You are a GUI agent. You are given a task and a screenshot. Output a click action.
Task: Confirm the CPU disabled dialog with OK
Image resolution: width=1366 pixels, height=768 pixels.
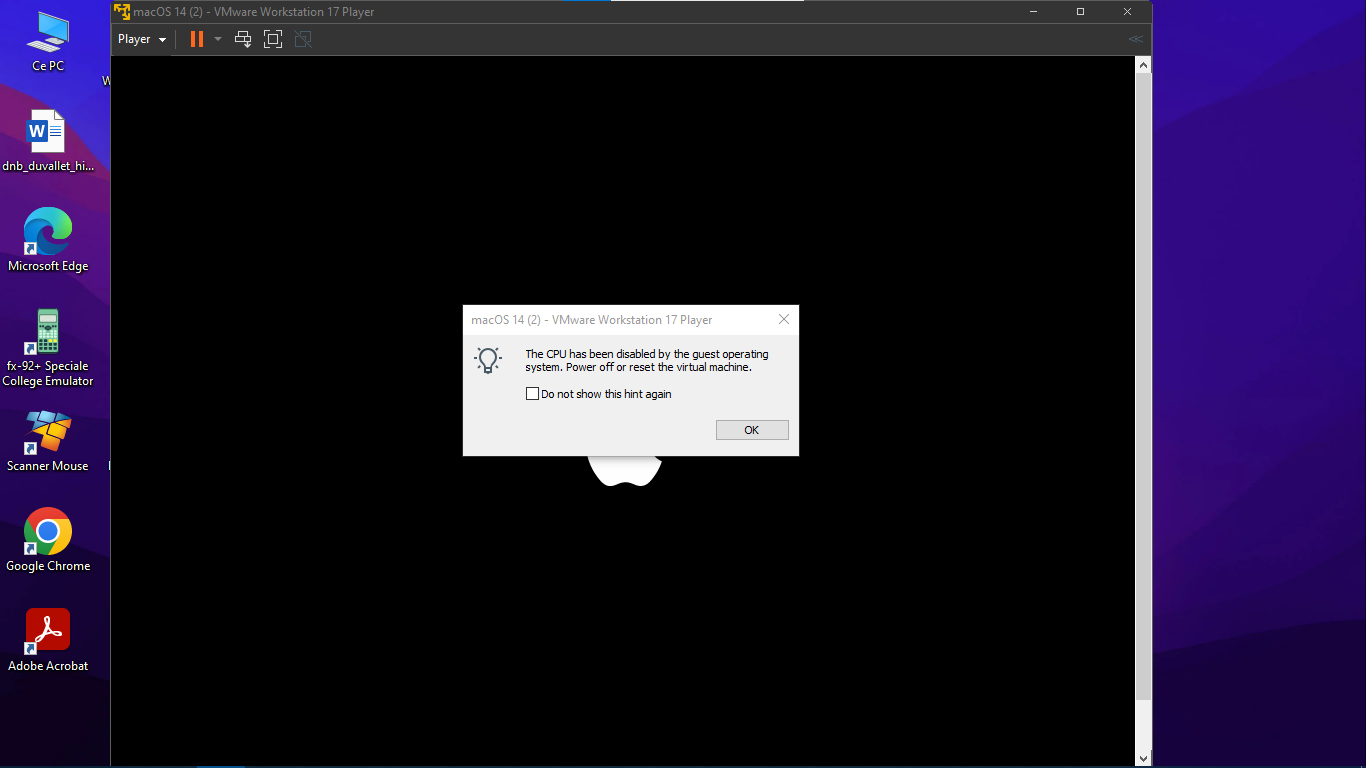point(752,430)
